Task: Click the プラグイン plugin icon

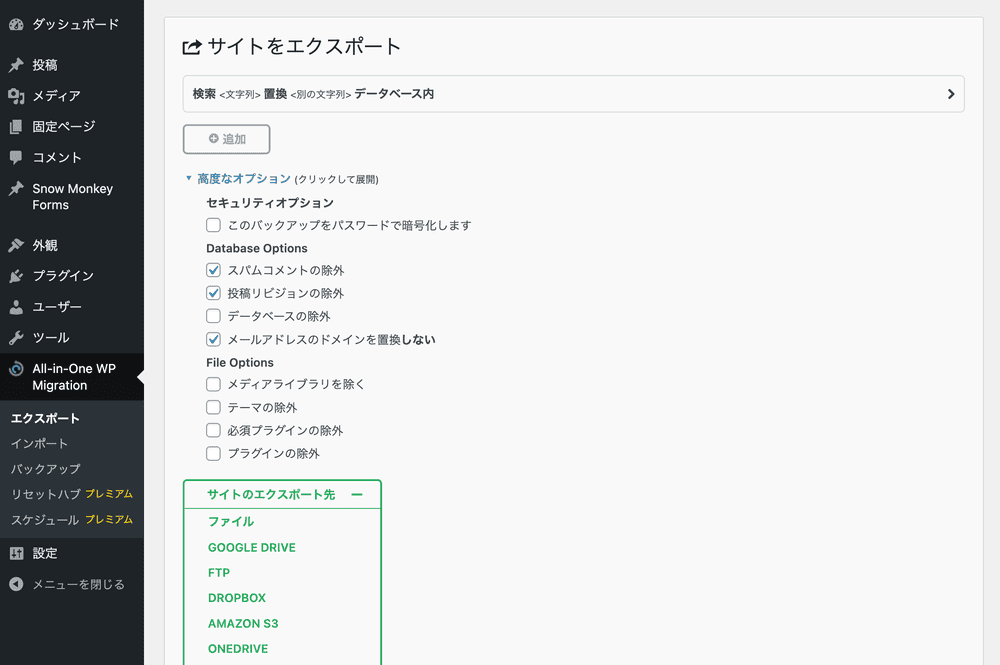Action: click(15, 276)
